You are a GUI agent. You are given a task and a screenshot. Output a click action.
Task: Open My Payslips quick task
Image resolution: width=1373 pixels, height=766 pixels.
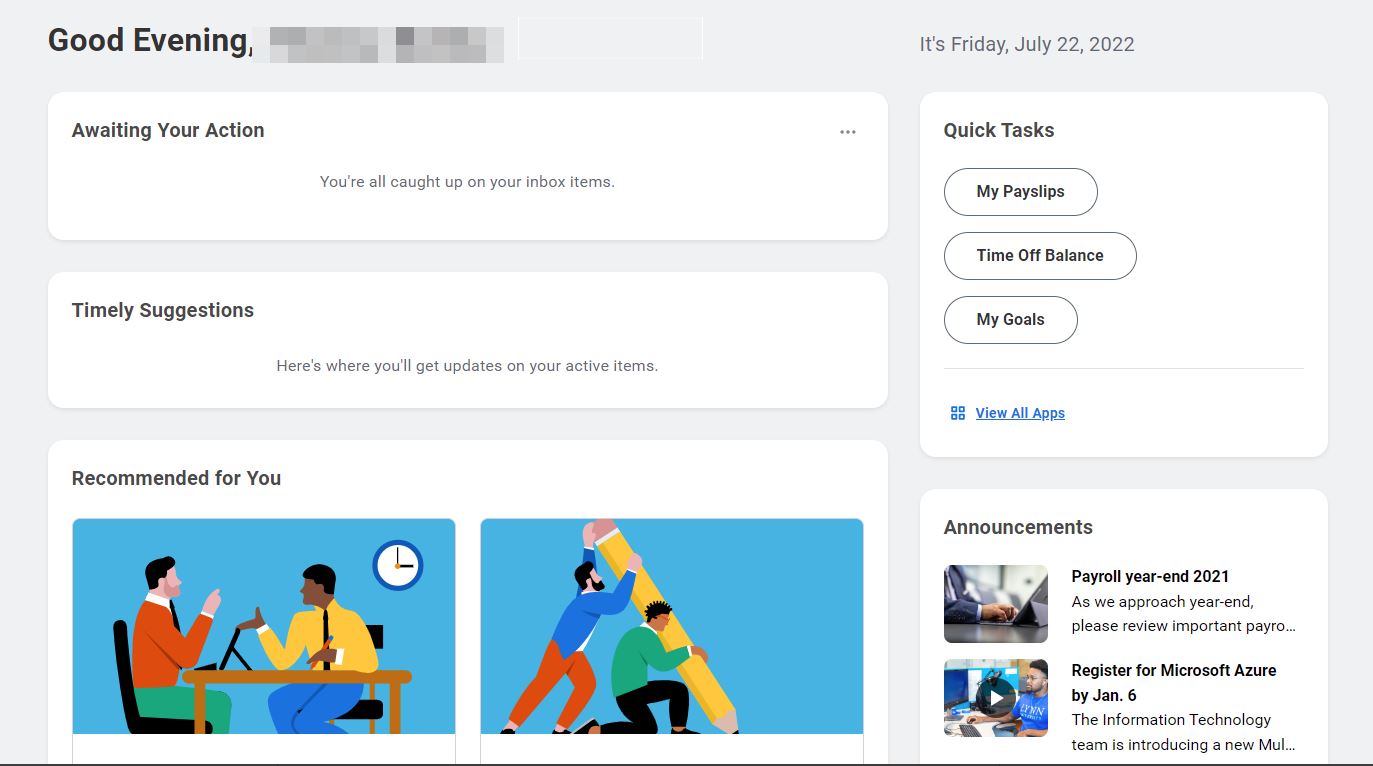[x=1020, y=192]
